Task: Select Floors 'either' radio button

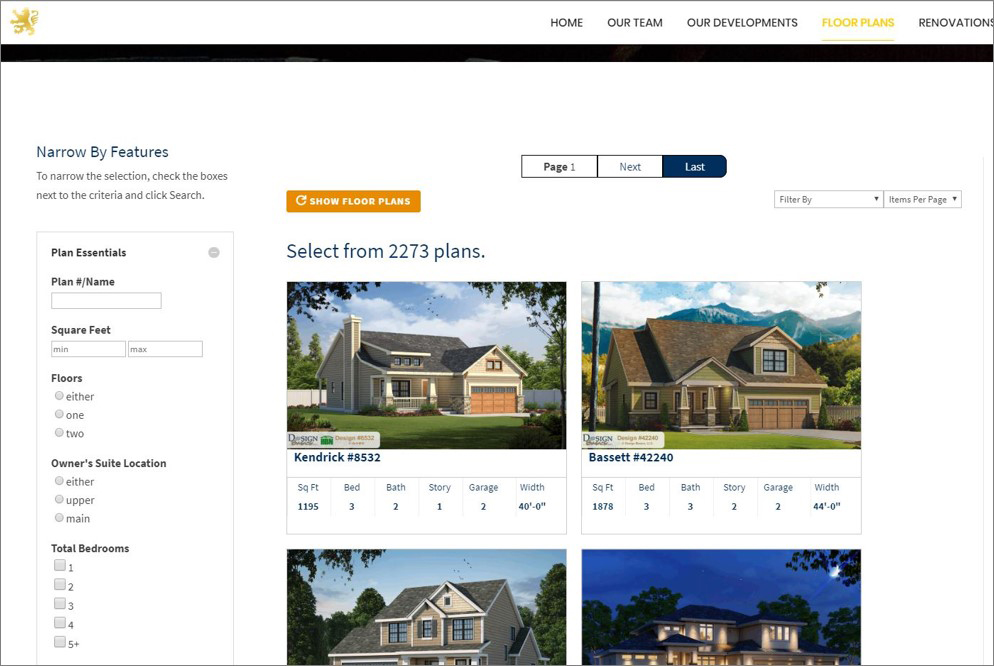Action: pos(59,395)
